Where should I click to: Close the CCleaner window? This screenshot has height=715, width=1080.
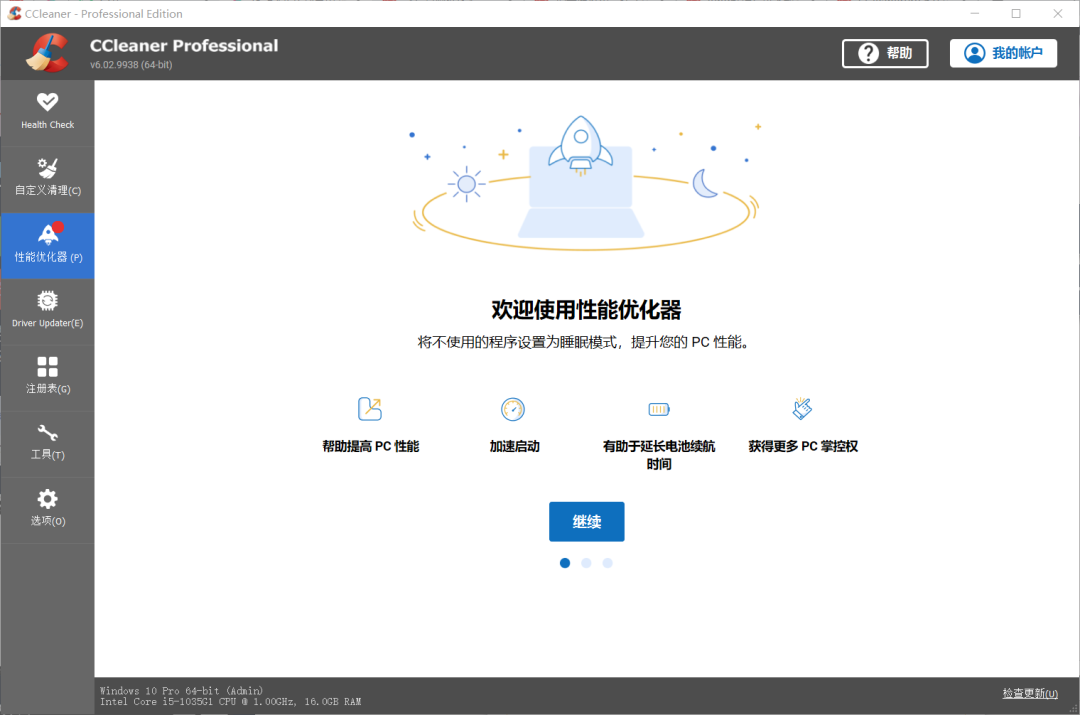point(1058,13)
